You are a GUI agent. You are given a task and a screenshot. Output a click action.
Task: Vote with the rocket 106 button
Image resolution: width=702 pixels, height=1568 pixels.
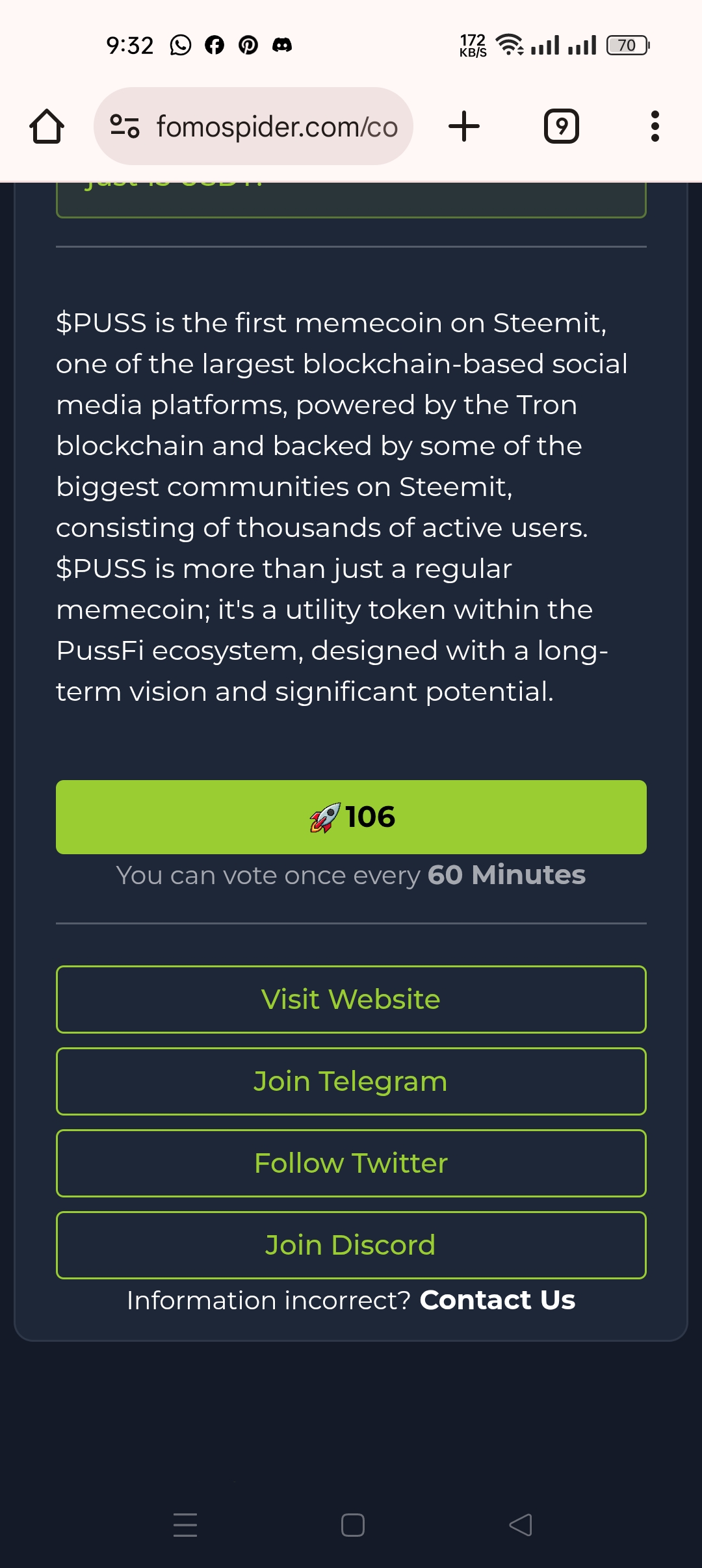pos(351,817)
